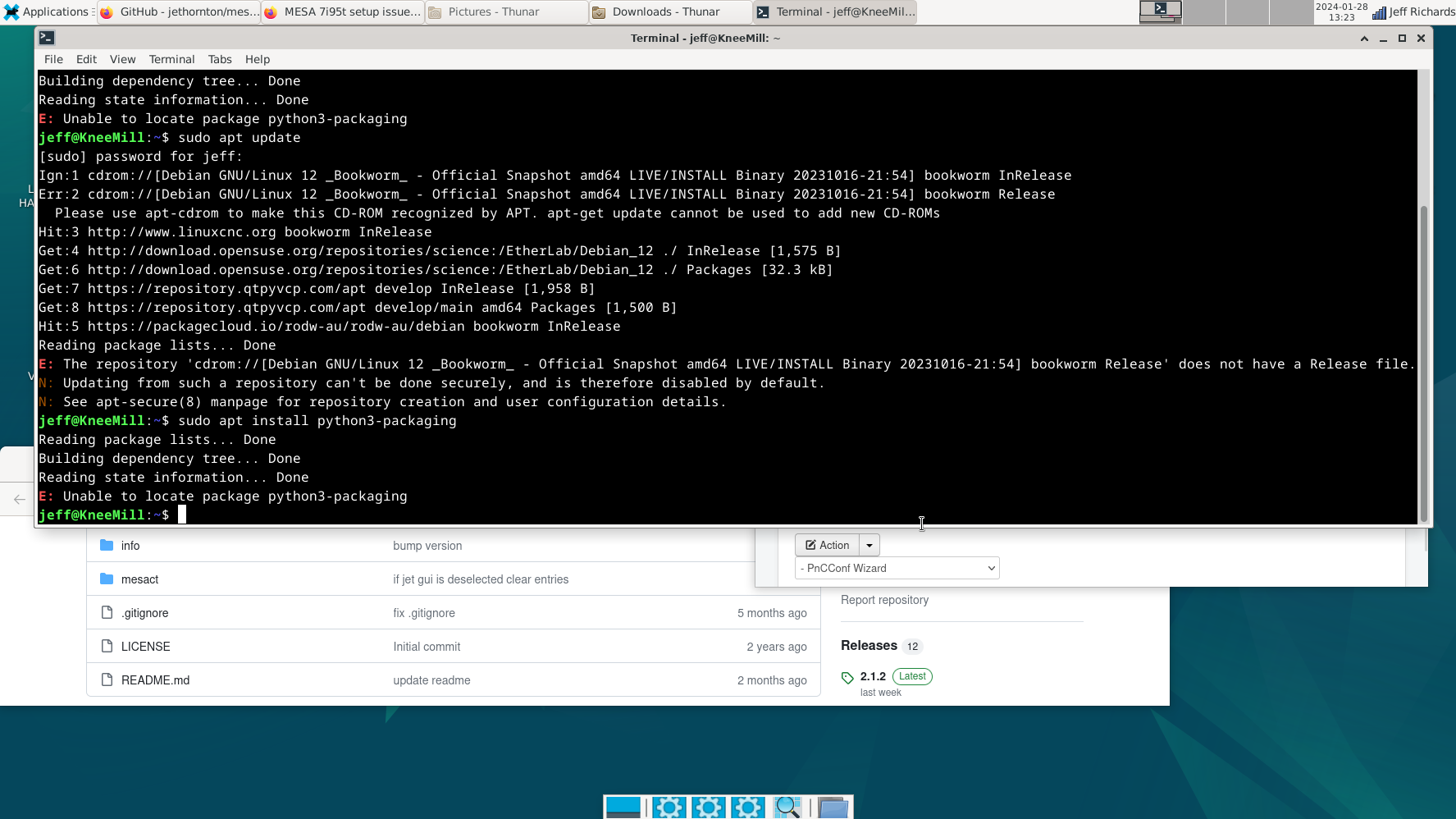Open the 'fix .gitignore' commit message
Viewport: 1456px width, 819px height.
[424, 613]
